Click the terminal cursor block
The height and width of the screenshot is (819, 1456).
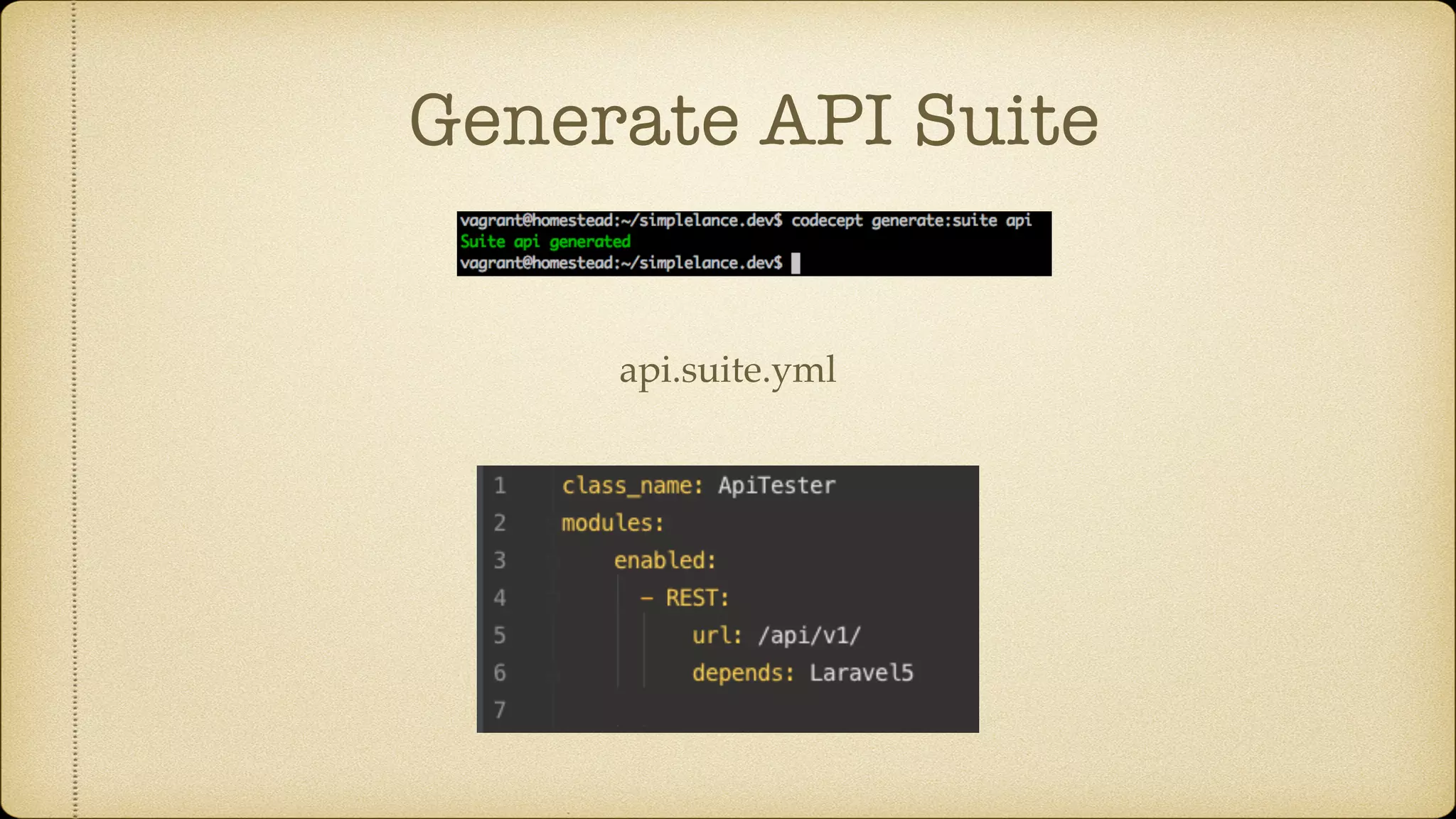point(796,263)
